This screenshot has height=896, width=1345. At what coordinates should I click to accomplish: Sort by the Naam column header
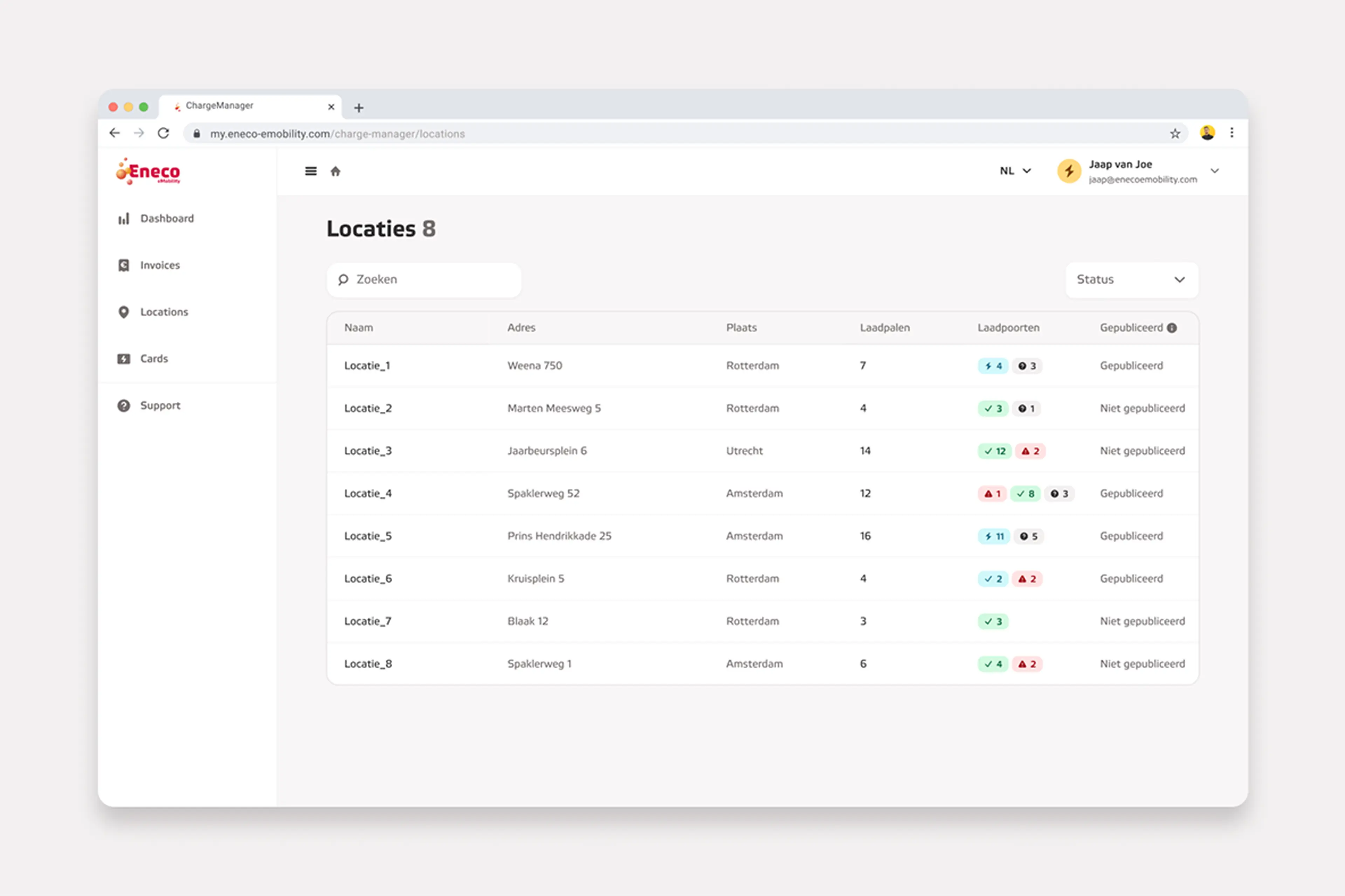(358, 328)
